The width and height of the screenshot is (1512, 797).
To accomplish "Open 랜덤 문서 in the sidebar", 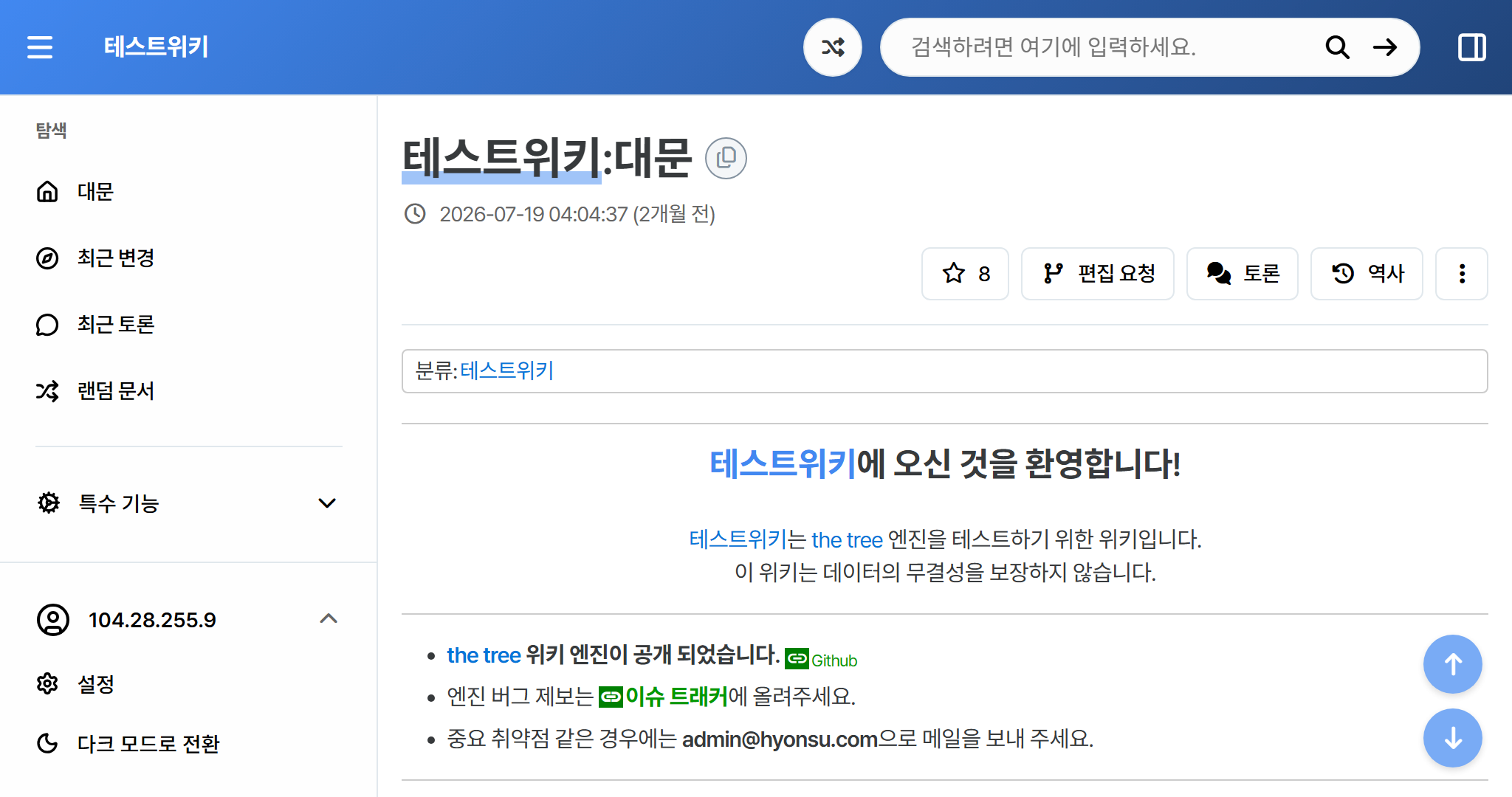I will point(189,391).
